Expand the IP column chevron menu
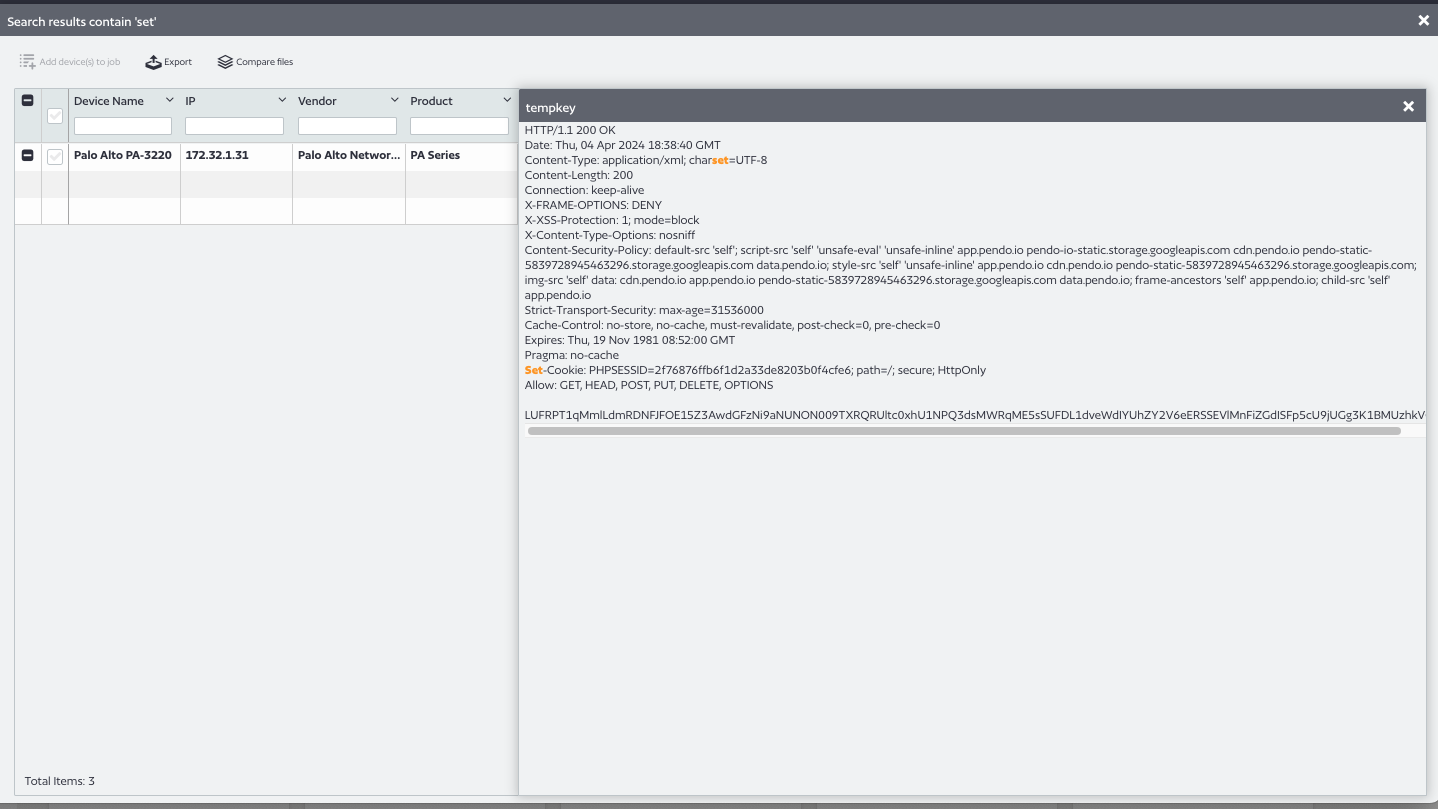This screenshot has width=1438, height=809. (281, 100)
